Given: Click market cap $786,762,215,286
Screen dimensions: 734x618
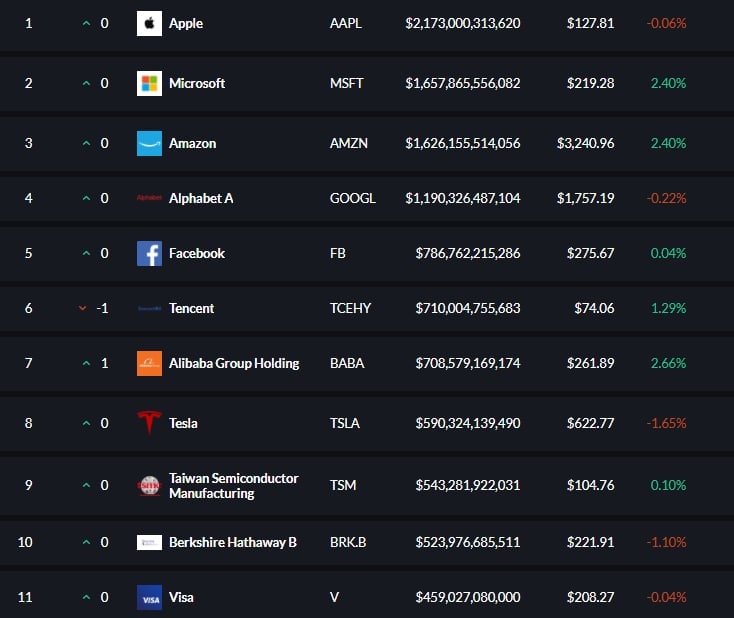Looking at the screenshot, I should tap(468, 253).
